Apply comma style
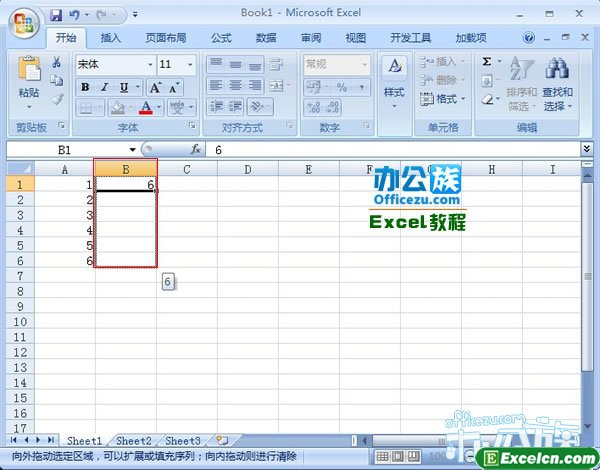The image size is (600, 470). [x=361, y=88]
